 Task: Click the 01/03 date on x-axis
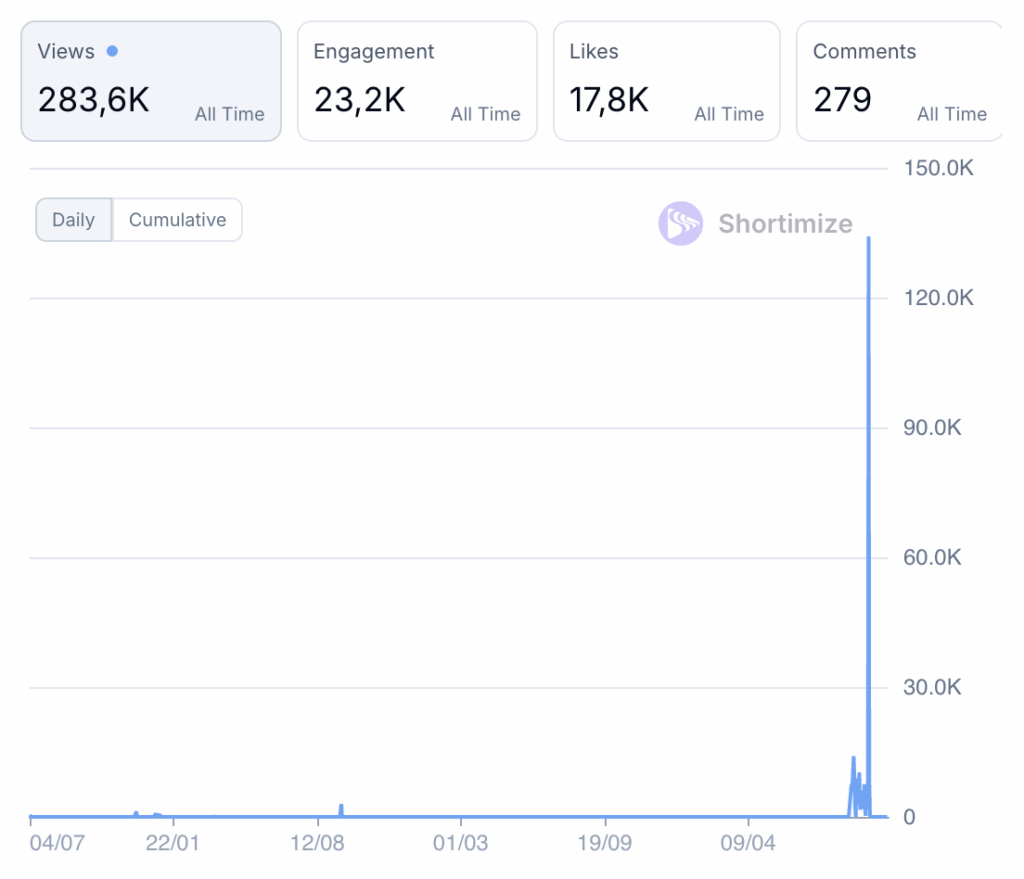(460, 843)
